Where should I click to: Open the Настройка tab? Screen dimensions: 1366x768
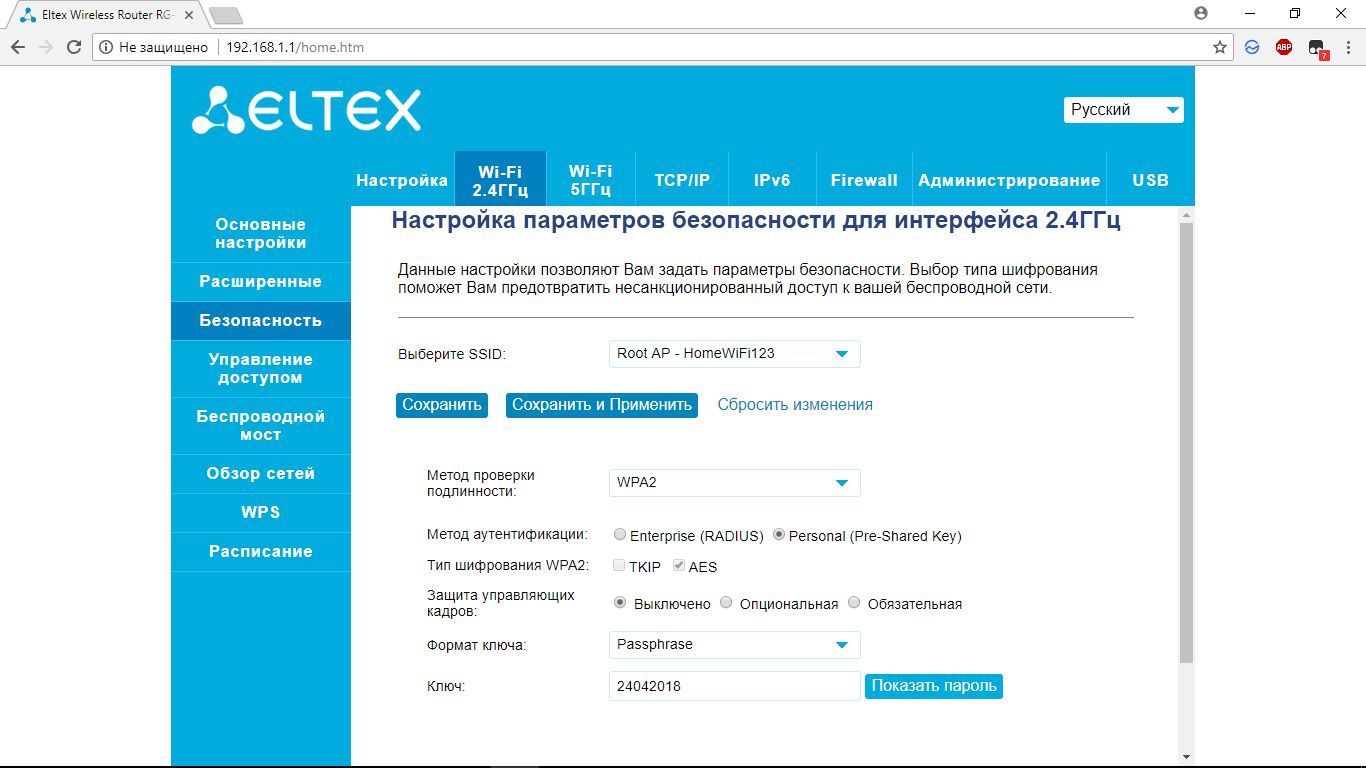coord(402,181)
